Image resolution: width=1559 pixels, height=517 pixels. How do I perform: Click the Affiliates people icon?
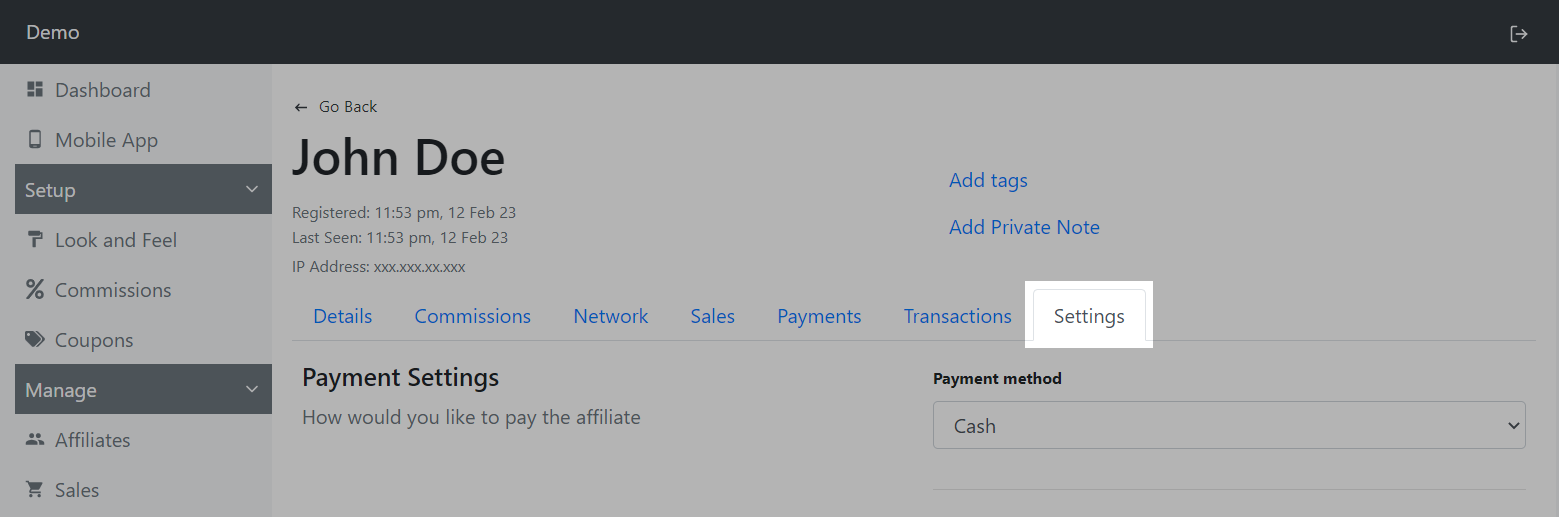pos(35,440)
